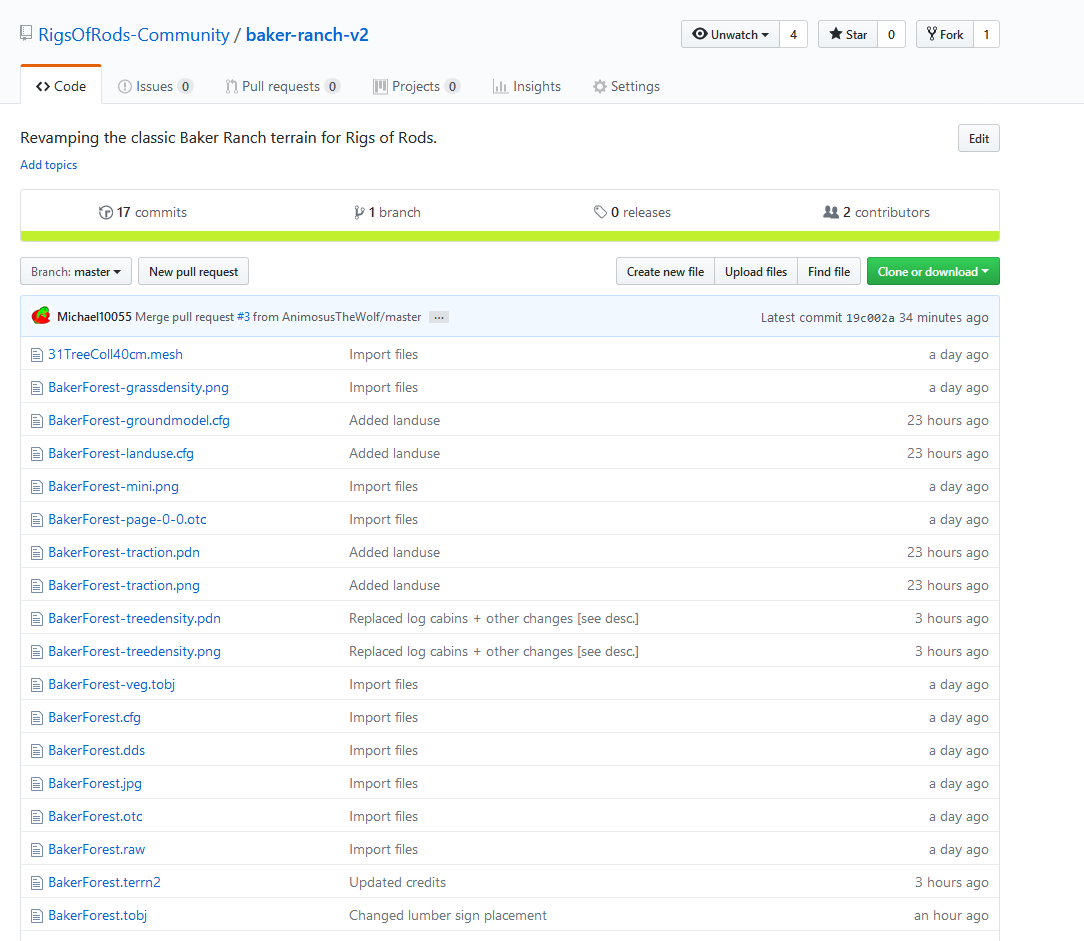This screenshot has width=1084, height=941.
Task: Star this repository
Action: coord(848,34)
